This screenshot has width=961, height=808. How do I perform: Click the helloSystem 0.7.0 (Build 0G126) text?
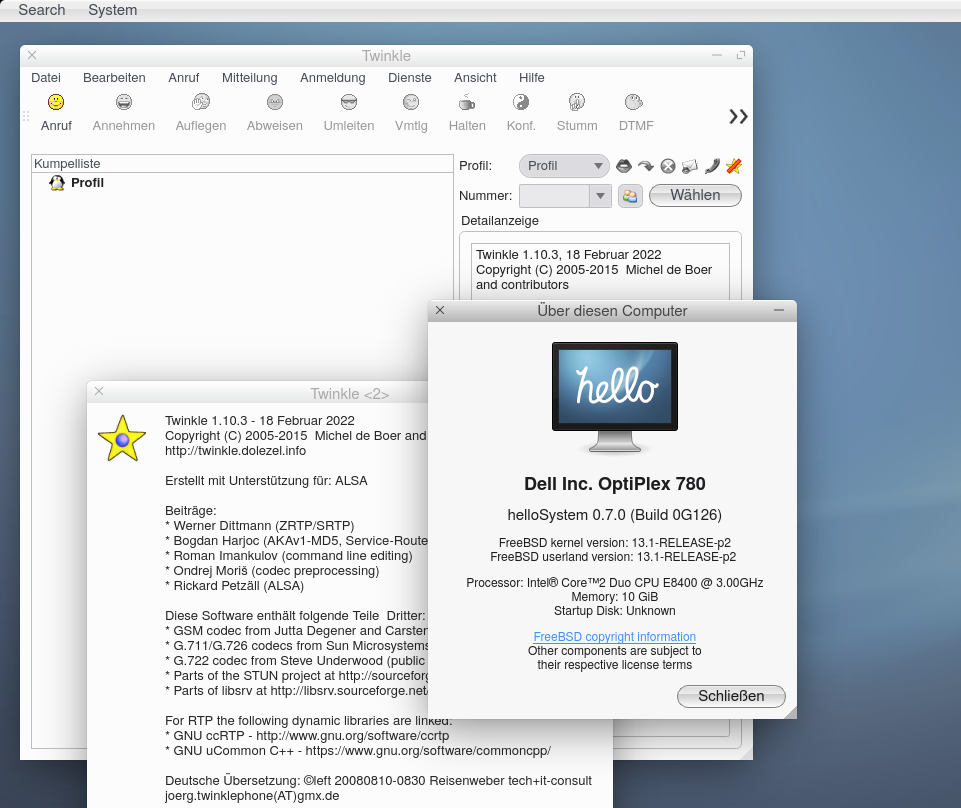tap(615, 515)
